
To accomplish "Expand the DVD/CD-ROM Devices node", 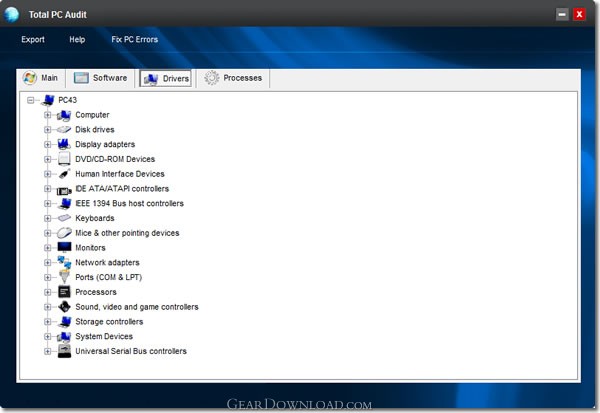I will click(47, 159).
